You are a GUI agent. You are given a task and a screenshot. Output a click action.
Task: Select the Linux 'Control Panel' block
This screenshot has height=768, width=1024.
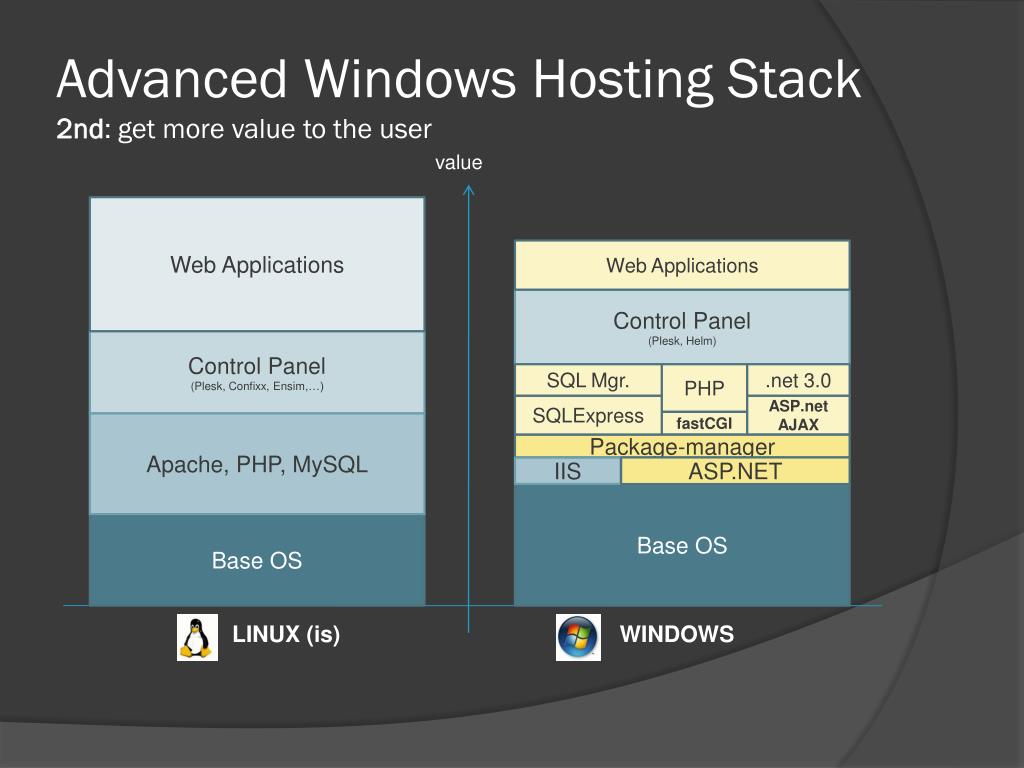coord(257,373)
